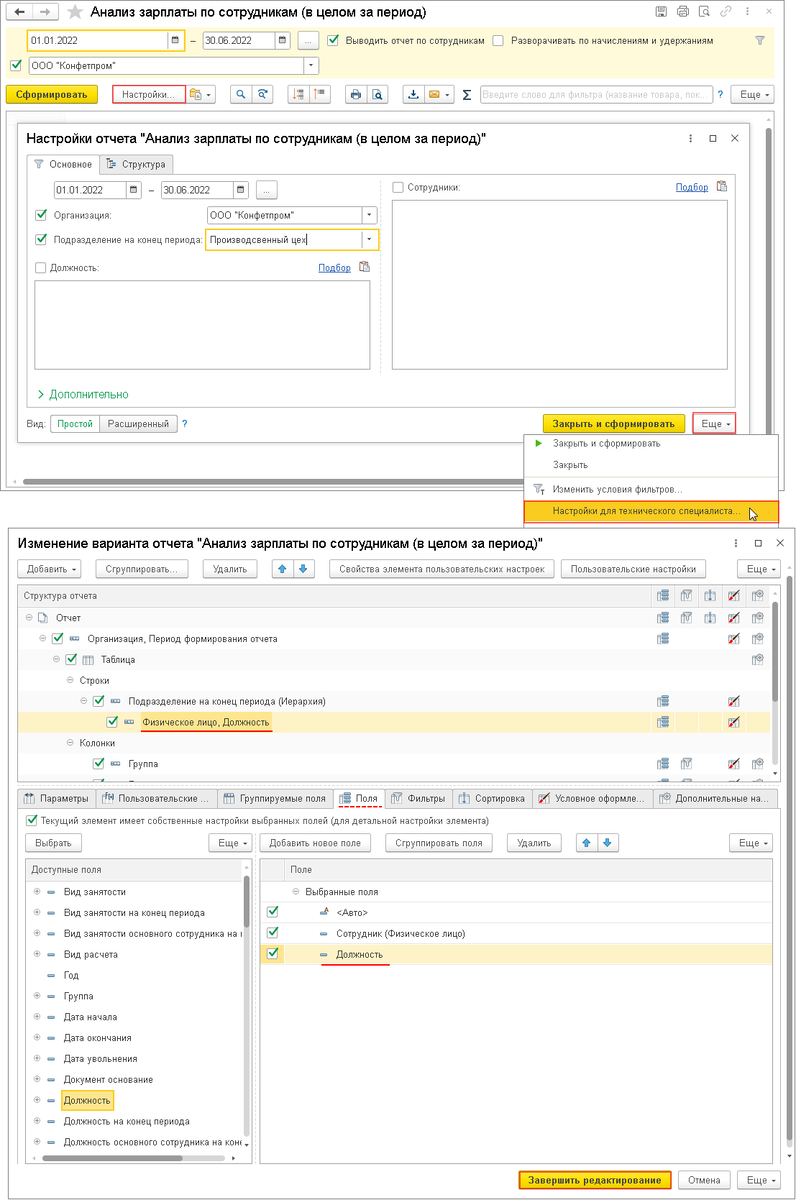Toggle the Выводить отчет по сотрудникам checkbox
The image size is (796, 1200).
pos(334,41)
